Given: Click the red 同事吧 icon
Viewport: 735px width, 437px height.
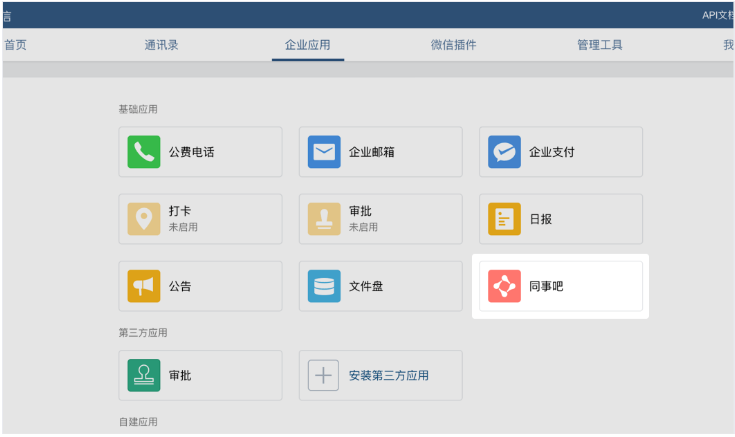Looking at the screenshot, I should [x=504, y=286].
